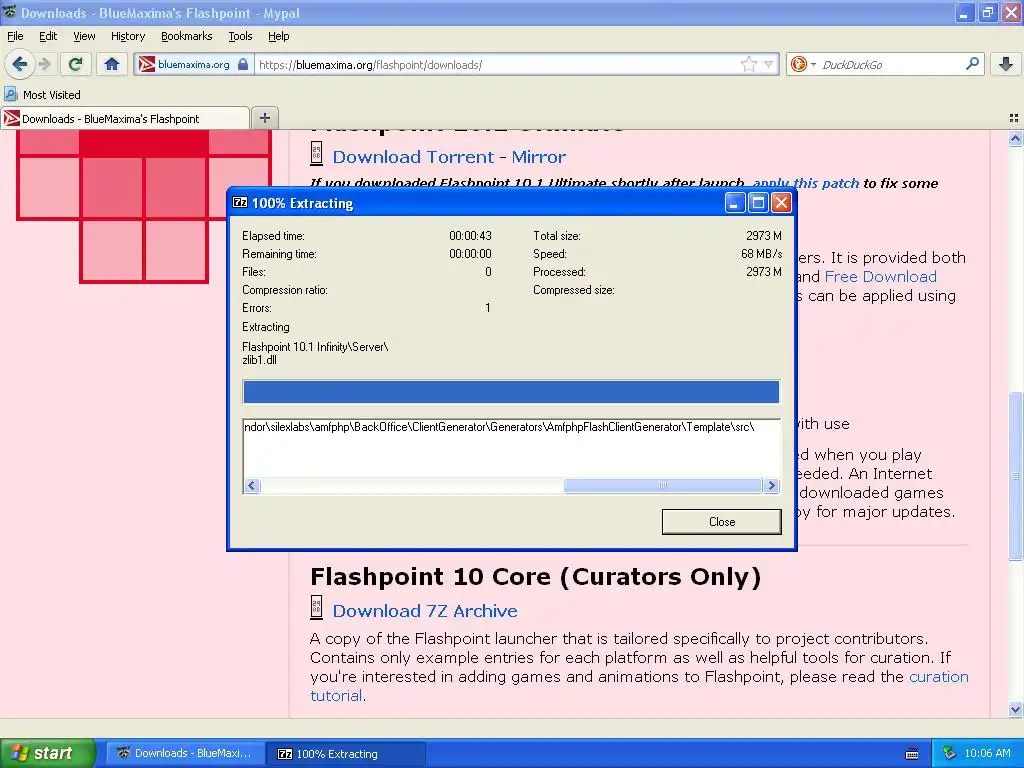Screen dimensions: 1024x768
Task: Open the home page via home icon
Action: click(112, 64)
